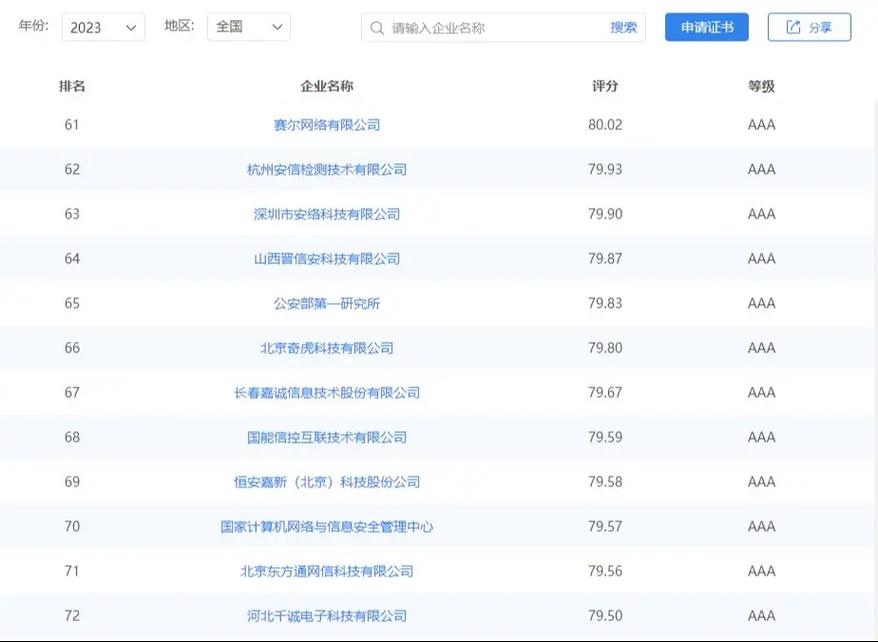Click the 企业名称 column header

coord(326,86)
